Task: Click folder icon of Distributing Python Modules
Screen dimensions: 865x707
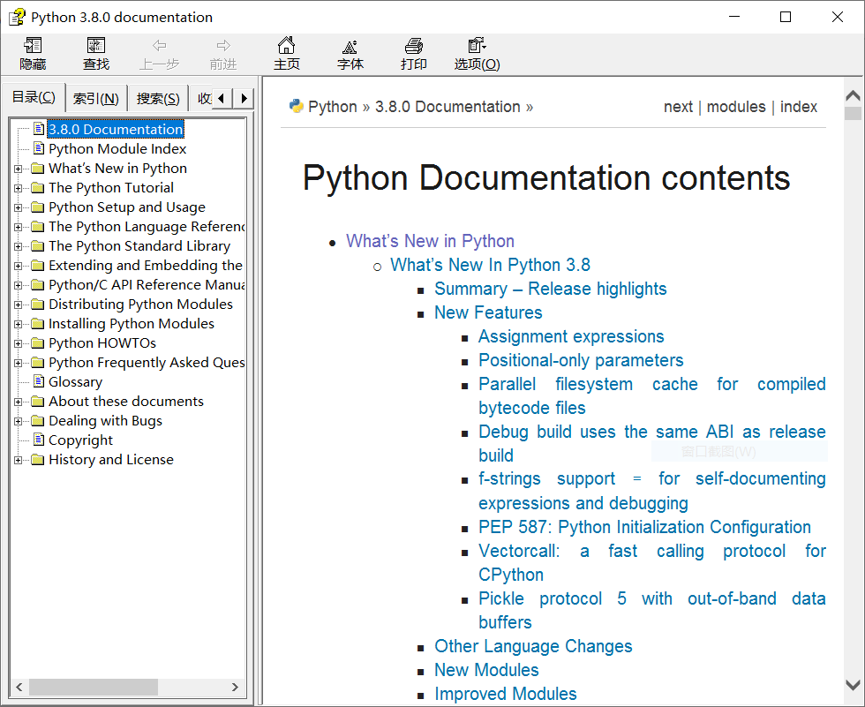Action: pyautogui.click(x=38, y=304)
